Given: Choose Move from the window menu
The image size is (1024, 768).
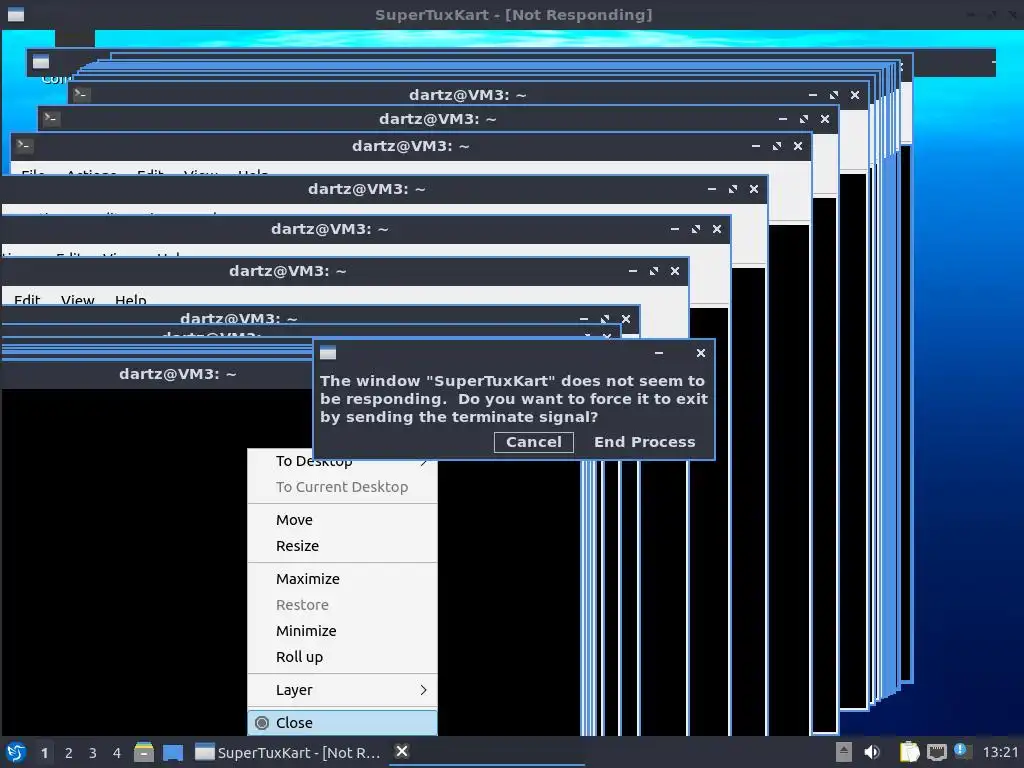Looking at the screenshot, I should (342, 520).
